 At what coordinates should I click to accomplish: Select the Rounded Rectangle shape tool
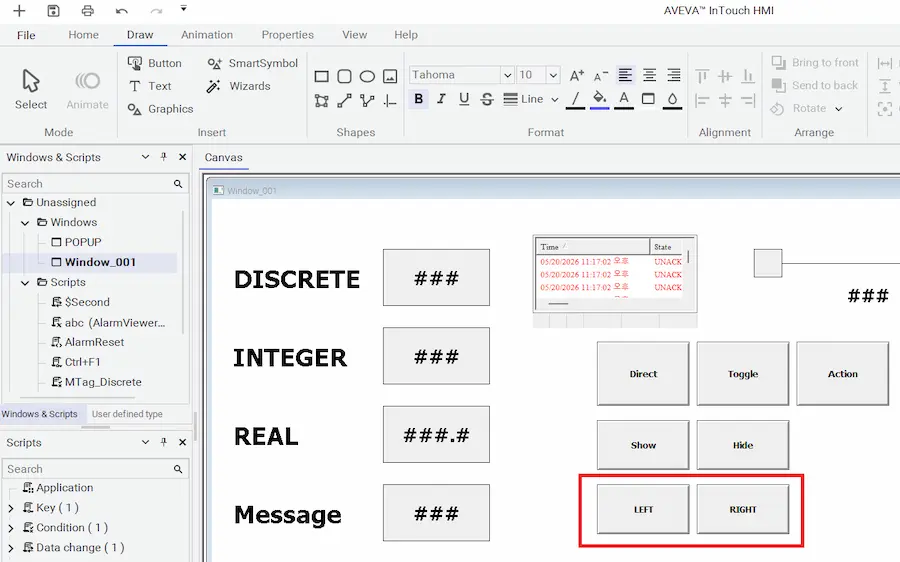tap(344, 76)
